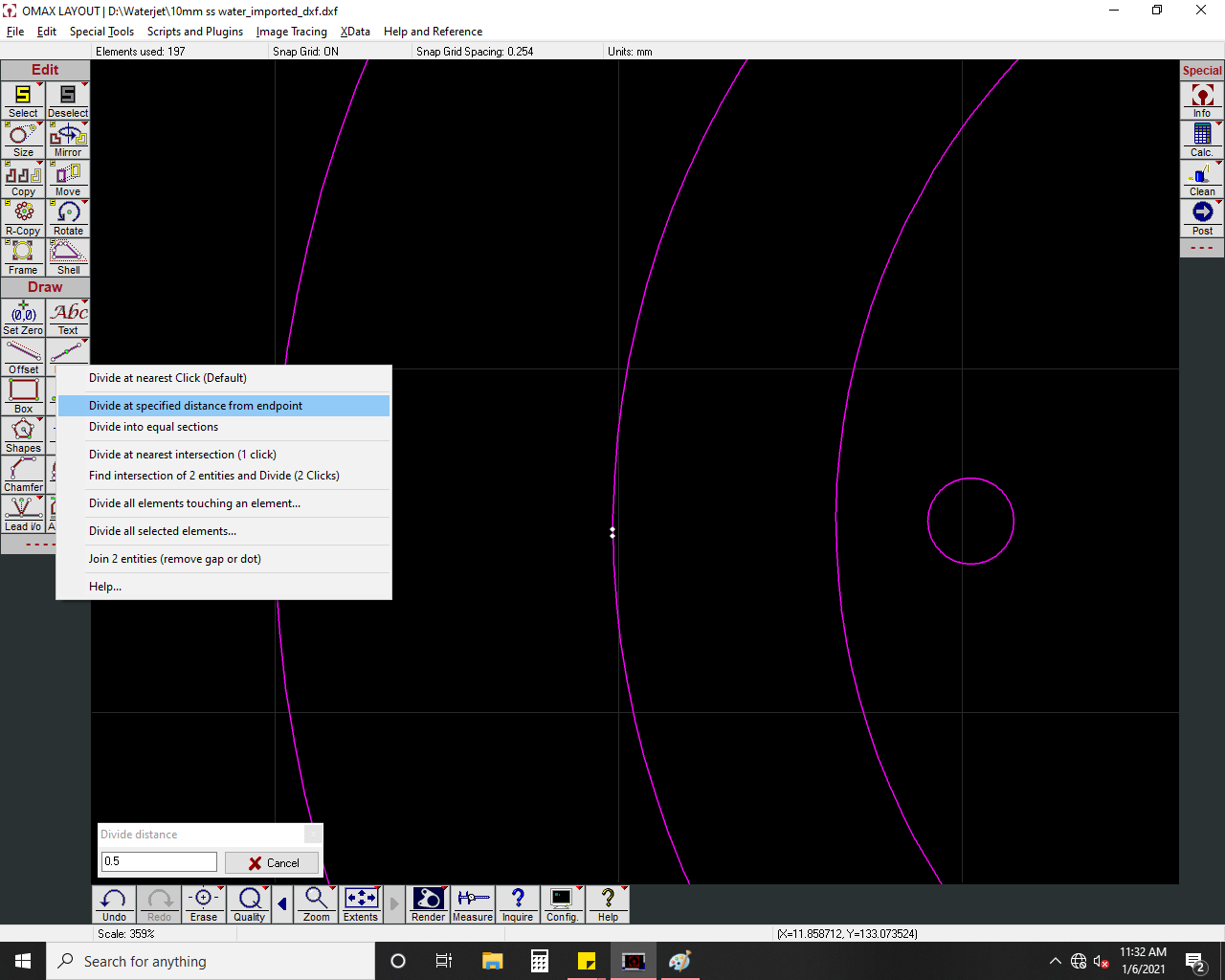This screenshot has height=980, width=1225.
Task: Choose Divide at nearest Click (Default)
Action: (224, 378)
